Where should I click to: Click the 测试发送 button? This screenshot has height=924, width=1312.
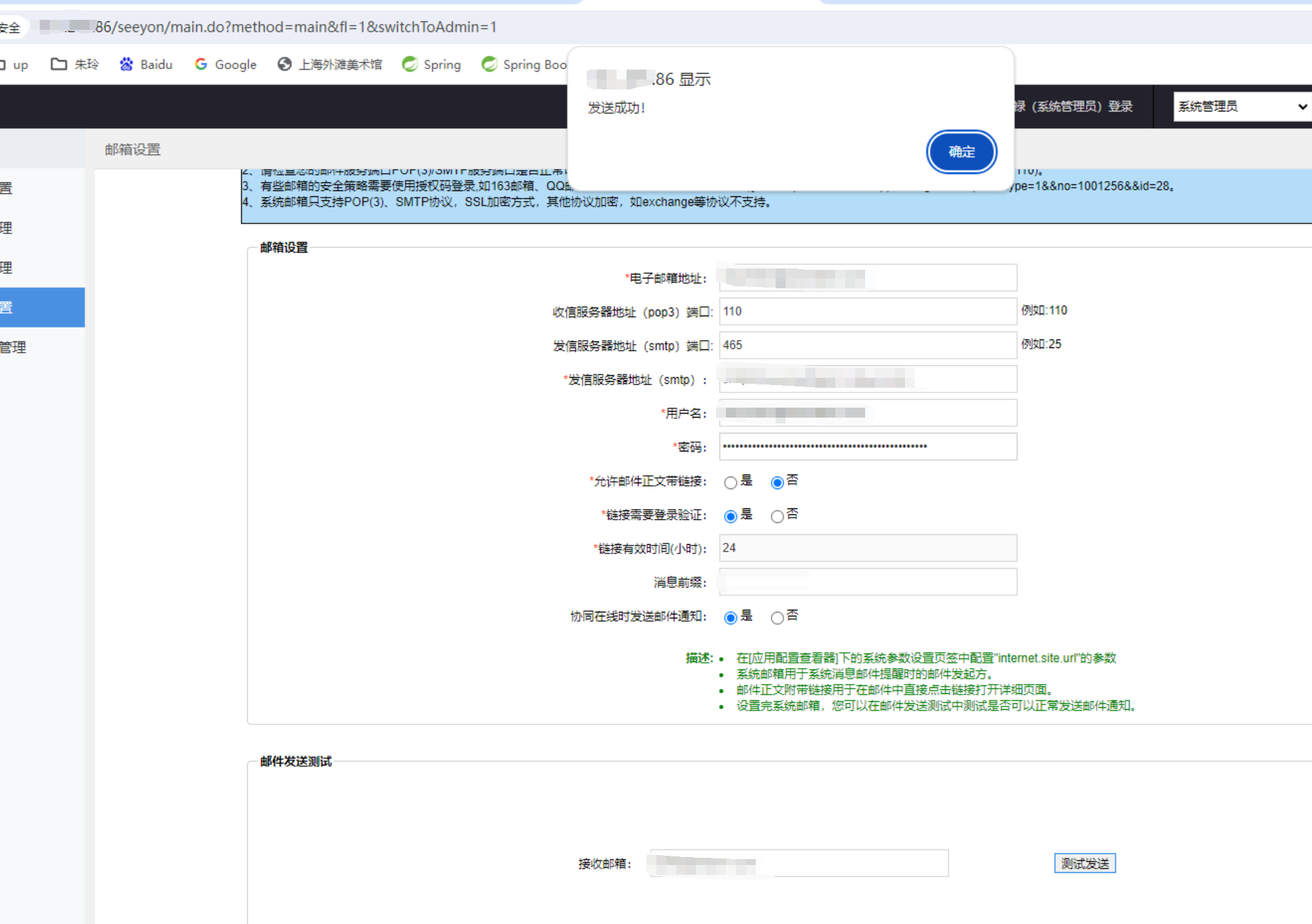point(1085,864)
